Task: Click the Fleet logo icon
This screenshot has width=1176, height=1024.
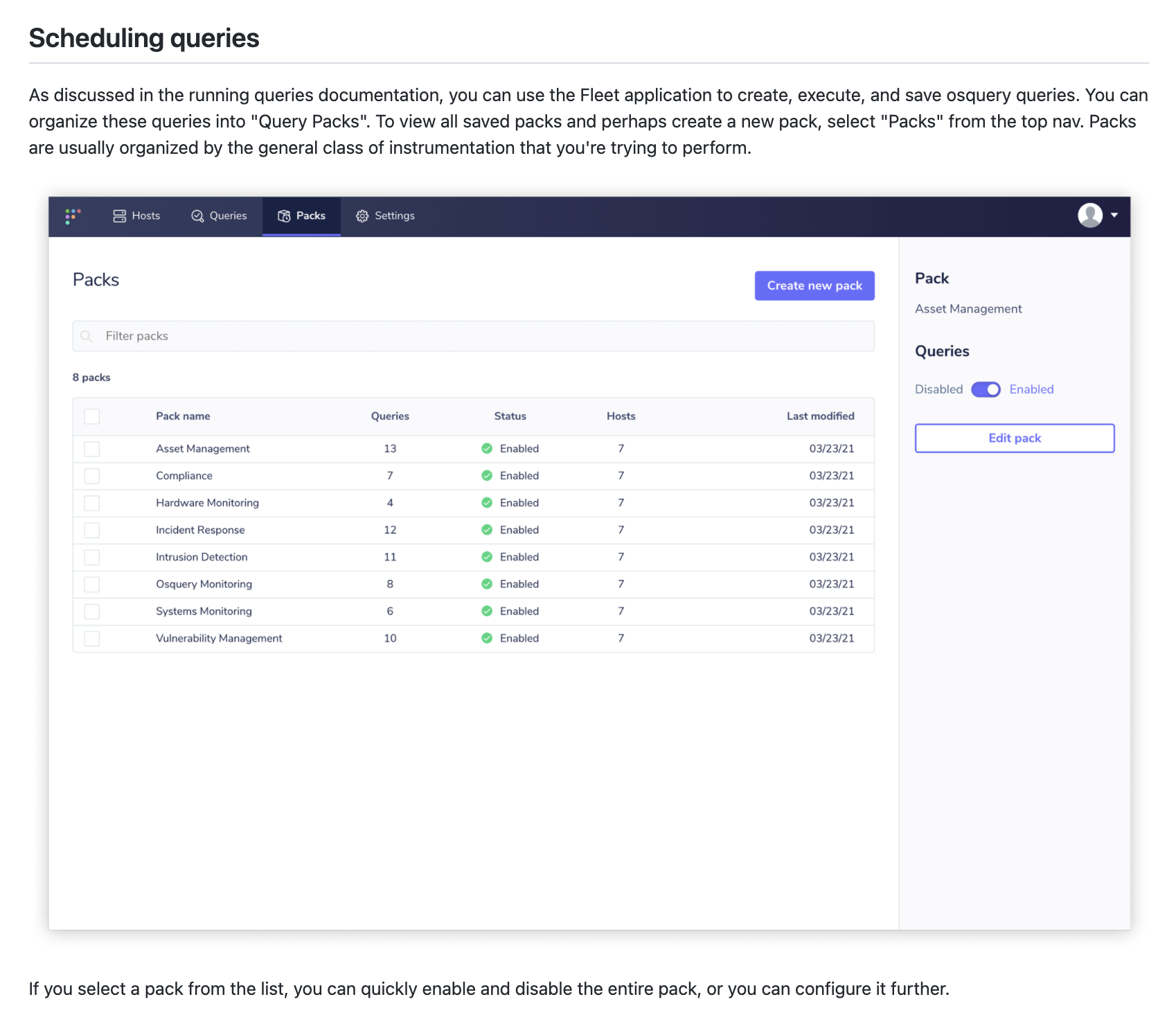Action: 73,216
